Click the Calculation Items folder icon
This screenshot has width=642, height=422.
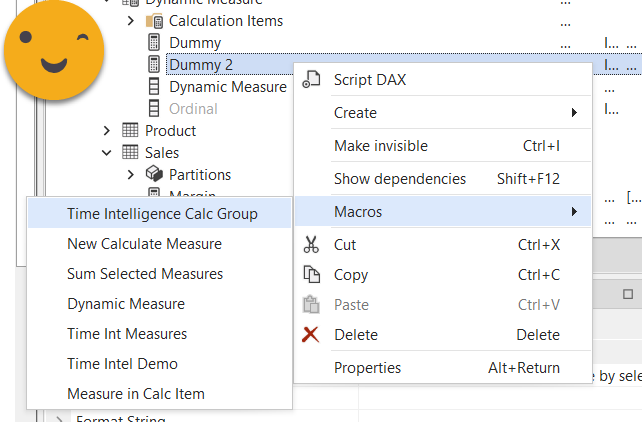tap(154, 21)
